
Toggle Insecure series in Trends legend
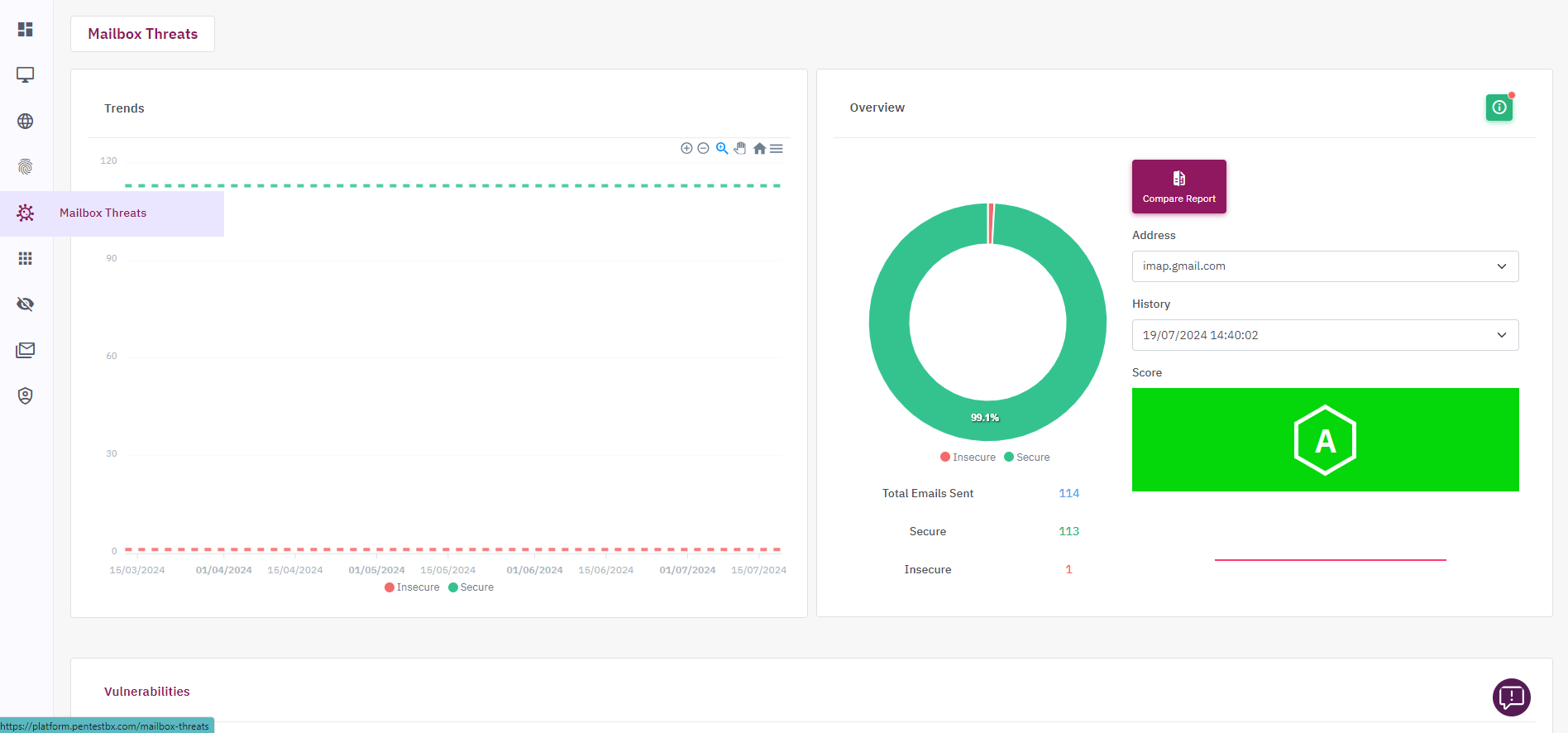click(412, 587)
